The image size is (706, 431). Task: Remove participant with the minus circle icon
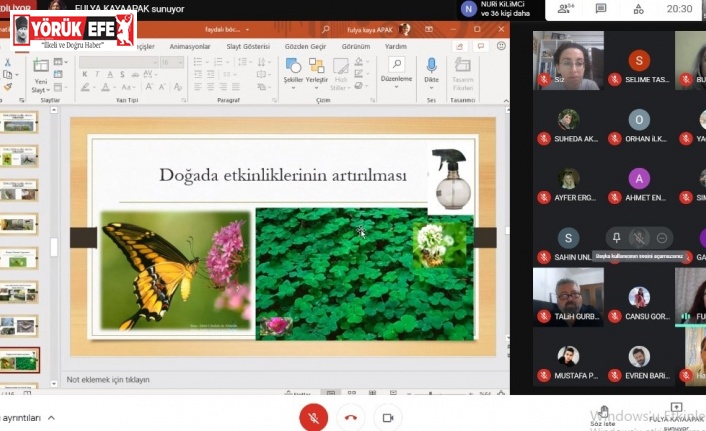pos(661,238)
